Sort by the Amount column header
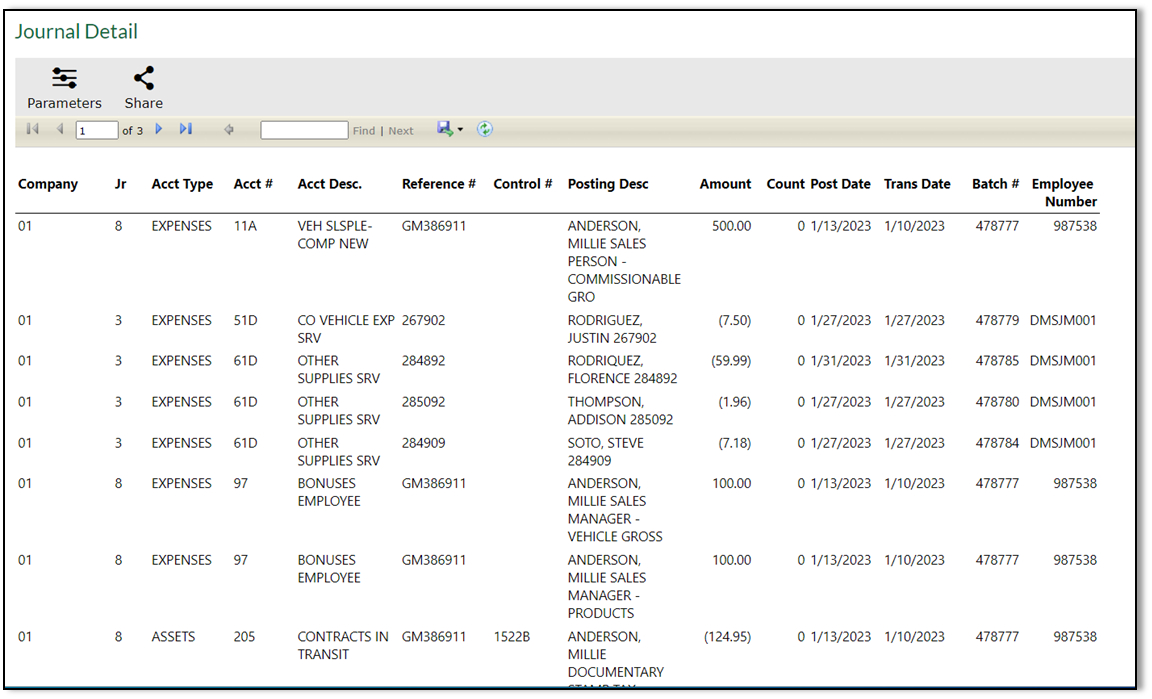Image resolution: width=1152 pixels, height=699 pixels. point(724,184)
